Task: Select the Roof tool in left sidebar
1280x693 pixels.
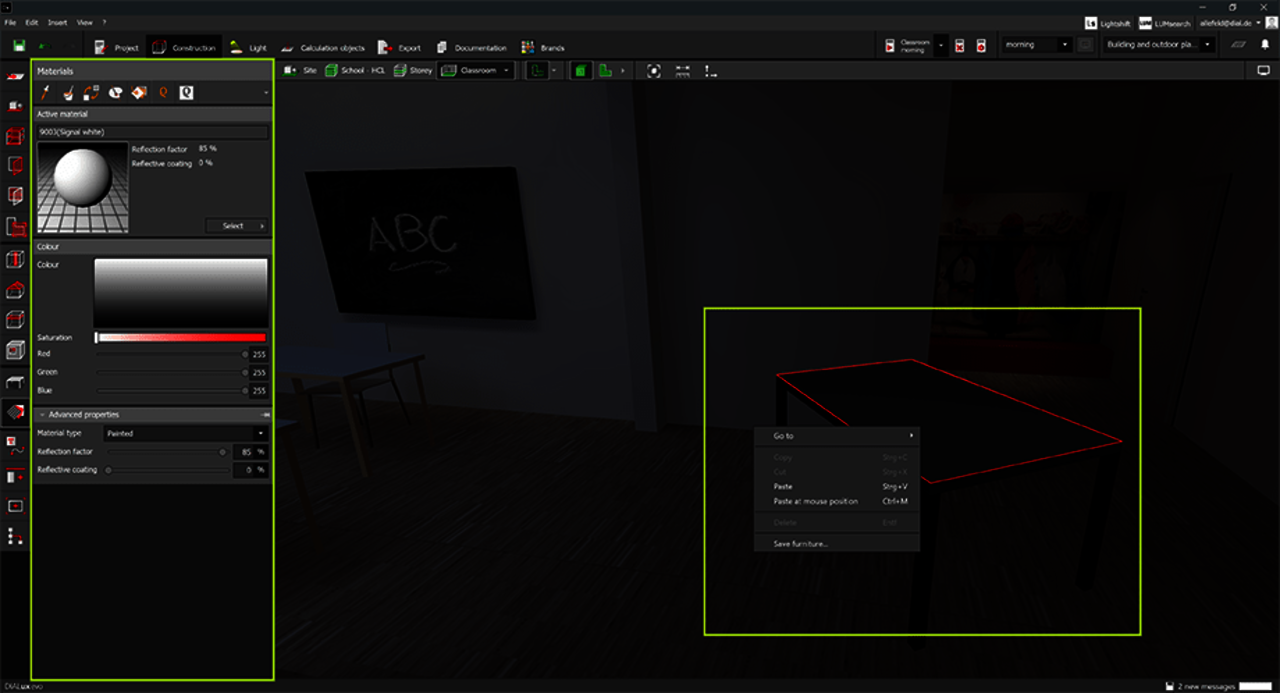Action: click(14, 291)
